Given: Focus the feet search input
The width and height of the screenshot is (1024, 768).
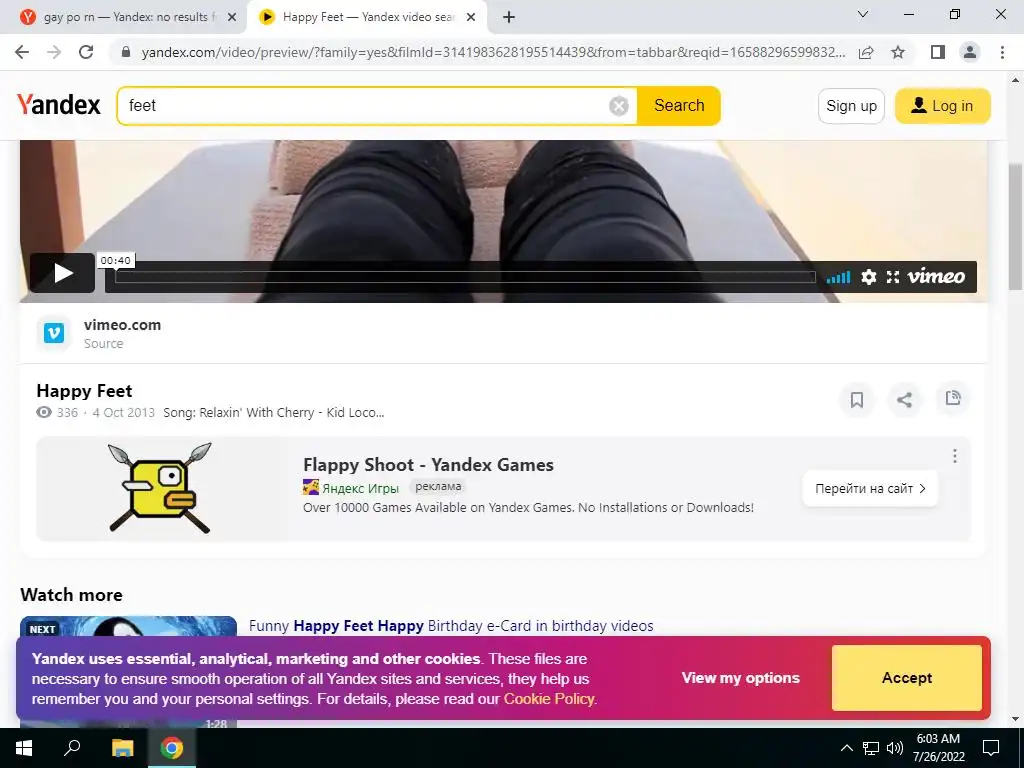Looking at the screenshot, I should click(366, 106).
